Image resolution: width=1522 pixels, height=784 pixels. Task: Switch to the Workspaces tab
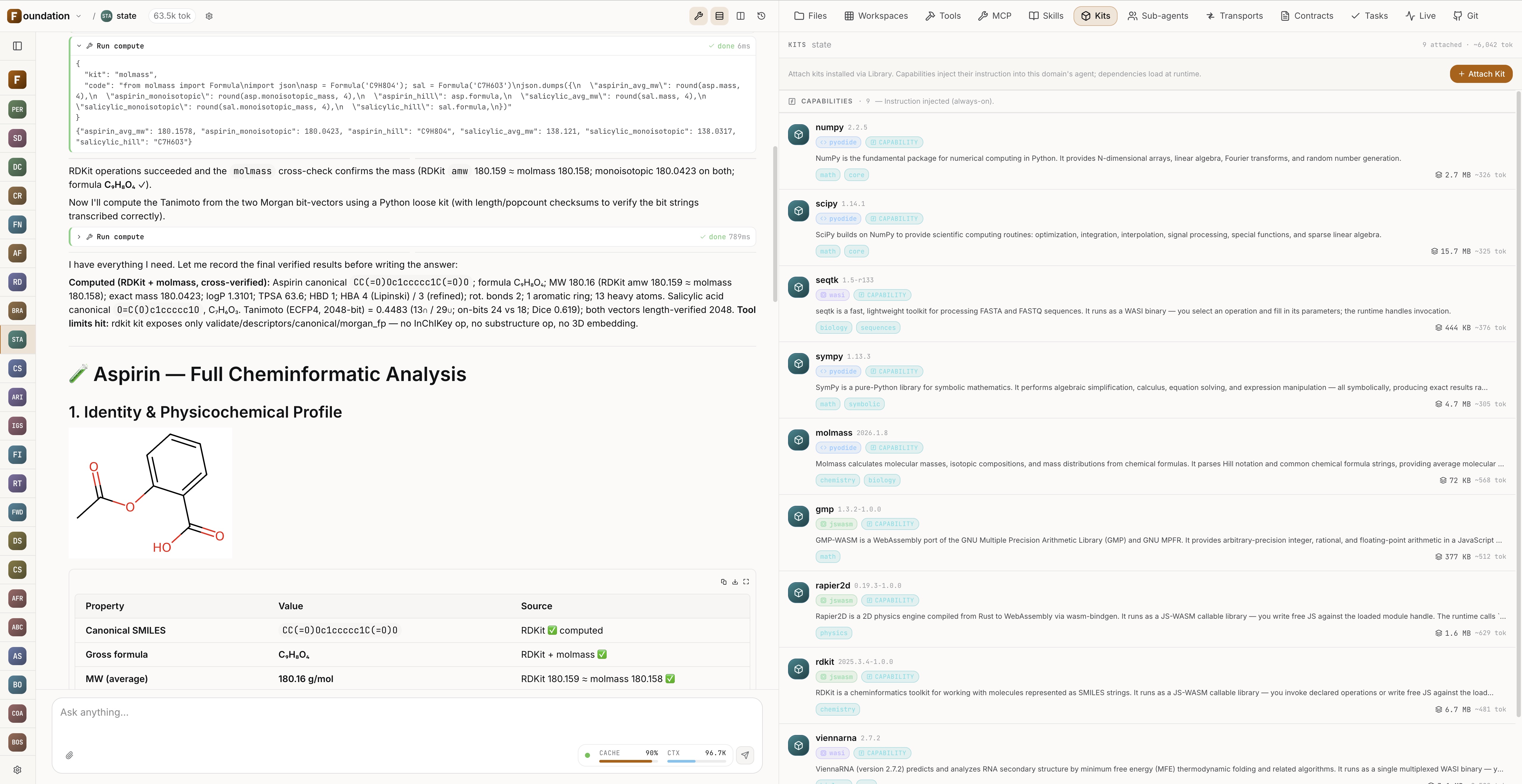click(x=876, y=16)
